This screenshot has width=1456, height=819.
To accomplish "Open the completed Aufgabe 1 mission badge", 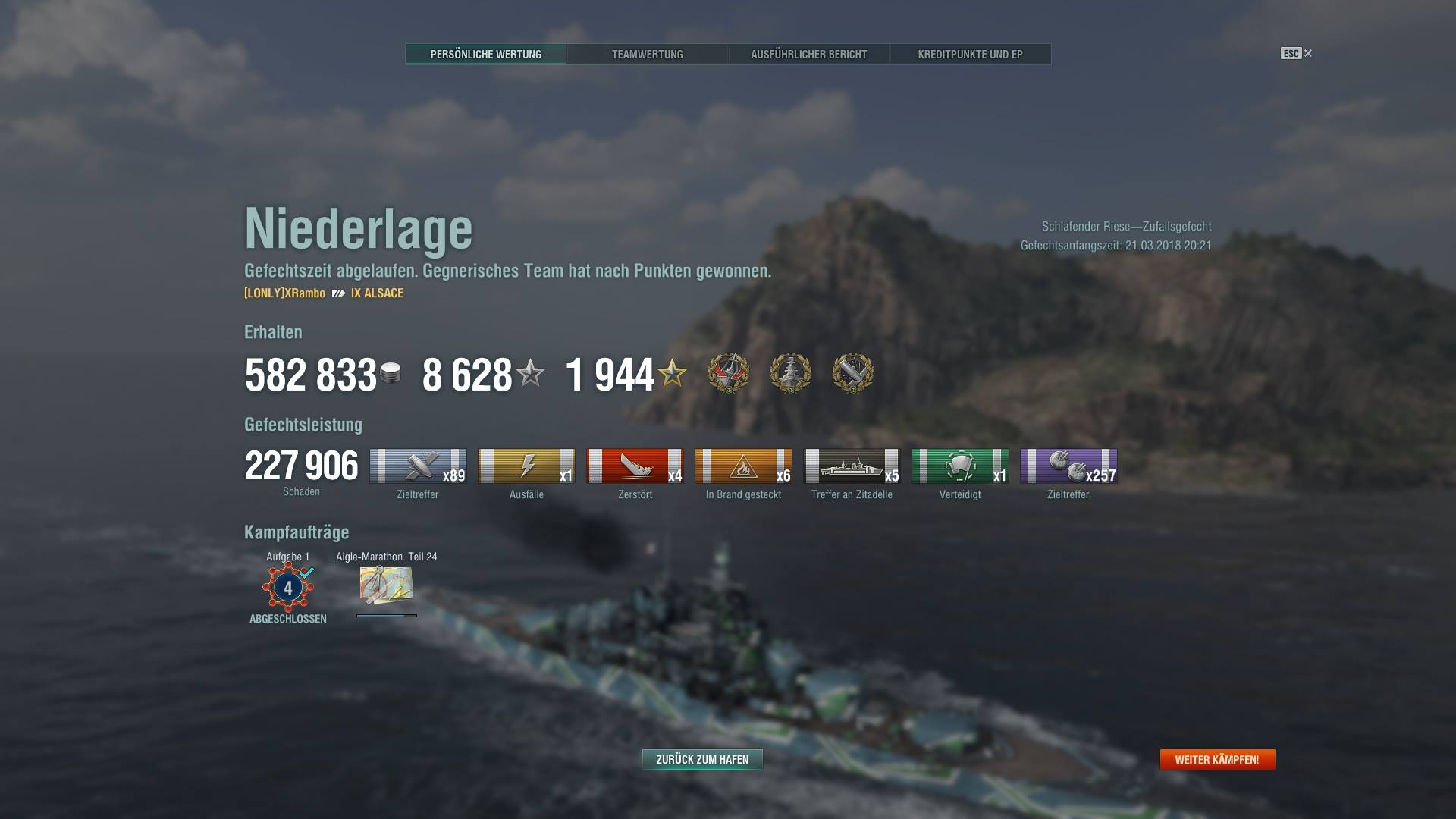I will point(288,588).
